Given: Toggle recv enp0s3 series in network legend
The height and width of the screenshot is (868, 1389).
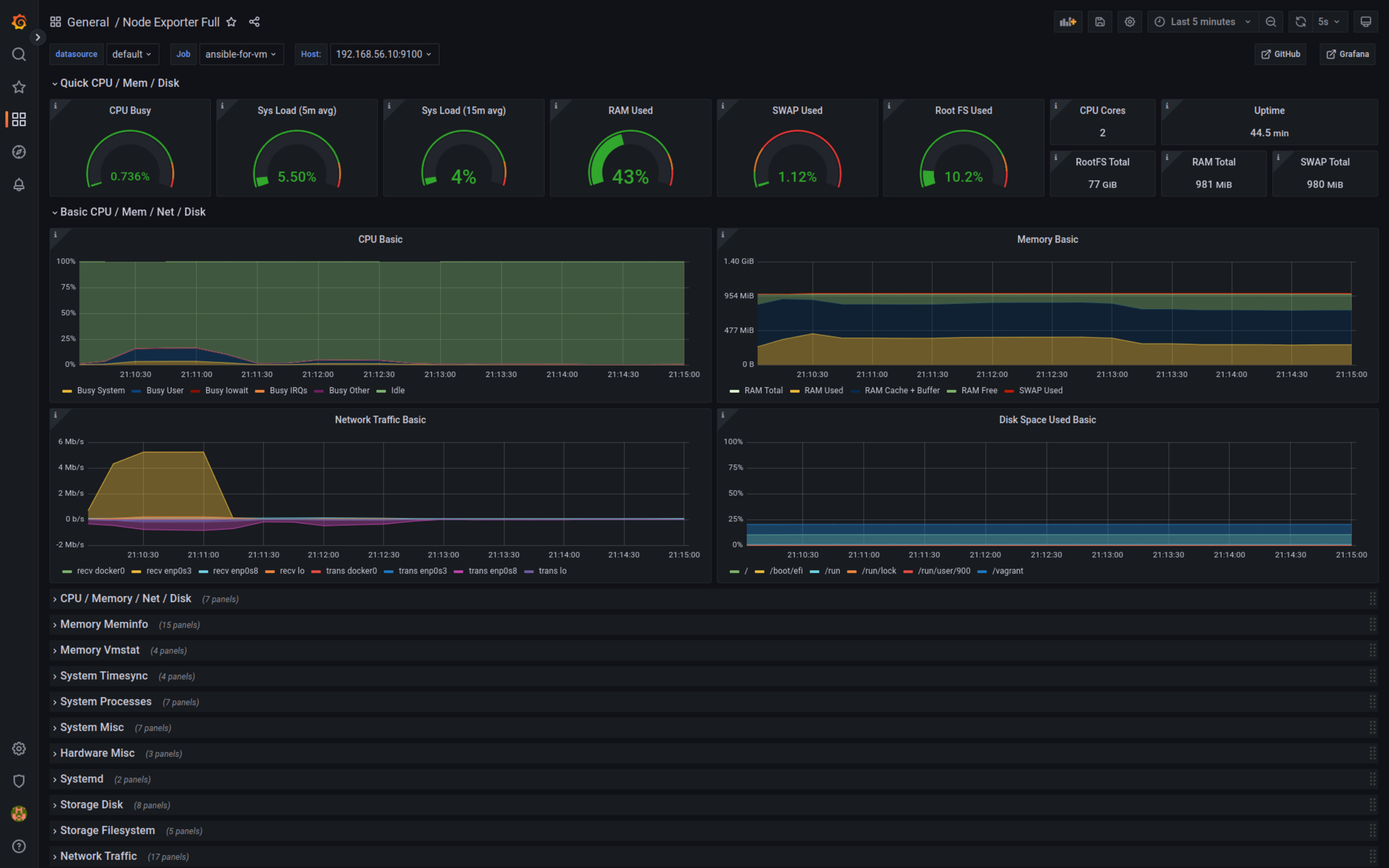Looking at the screenshot, I should (x=168, y=571).
